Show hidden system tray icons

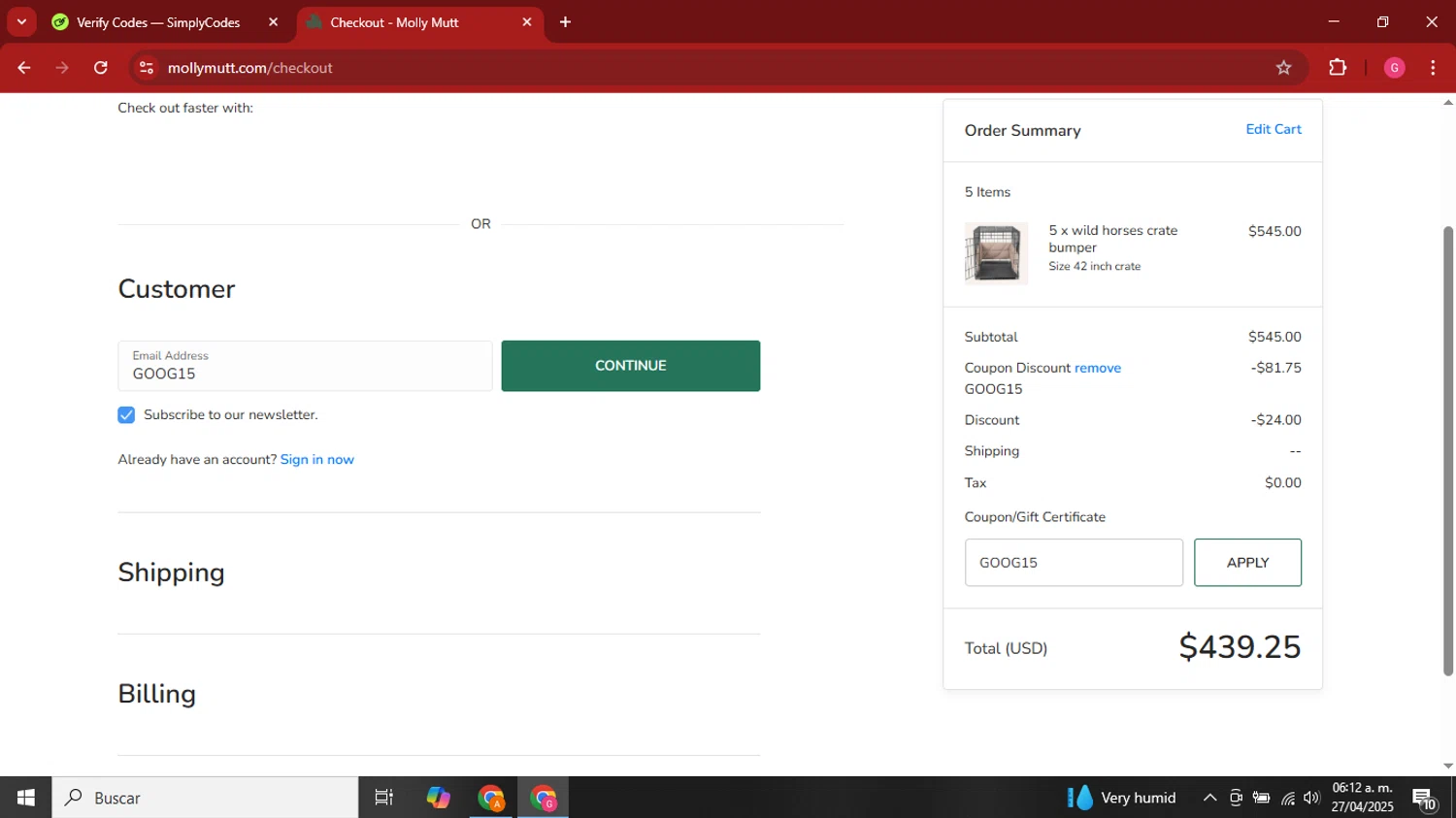1209,798
